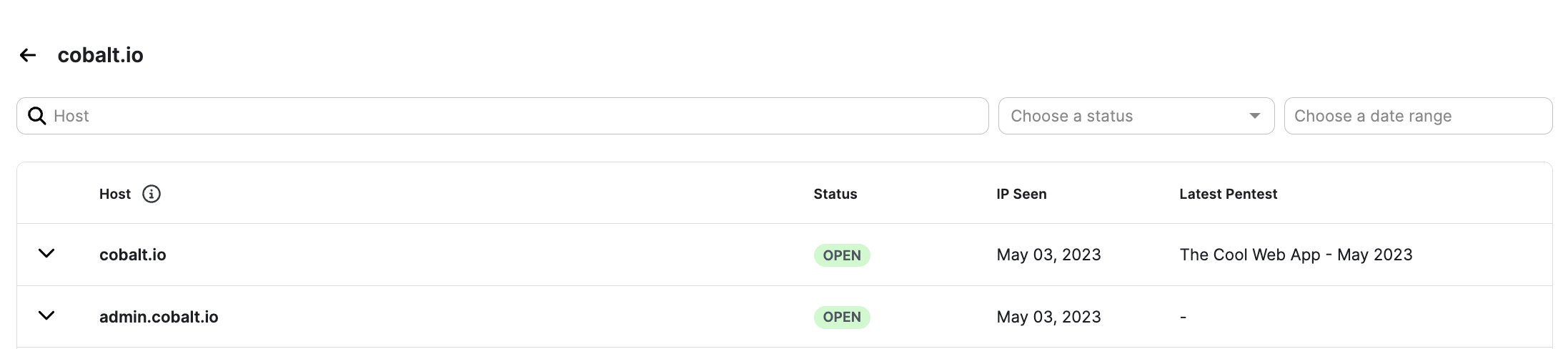The width and height of the screenshot is (1568, 349).
Task: Open the Choose a status dropdown
Action: point(1136,116)
